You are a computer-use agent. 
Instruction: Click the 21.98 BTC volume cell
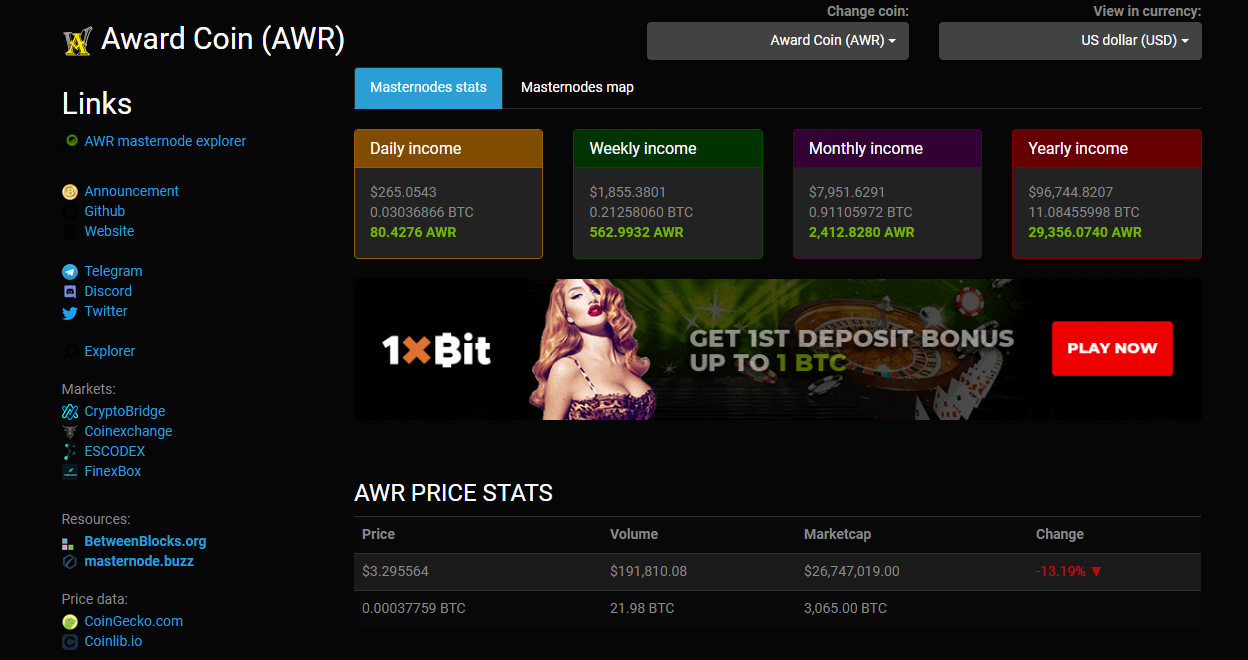pos(642,608)
